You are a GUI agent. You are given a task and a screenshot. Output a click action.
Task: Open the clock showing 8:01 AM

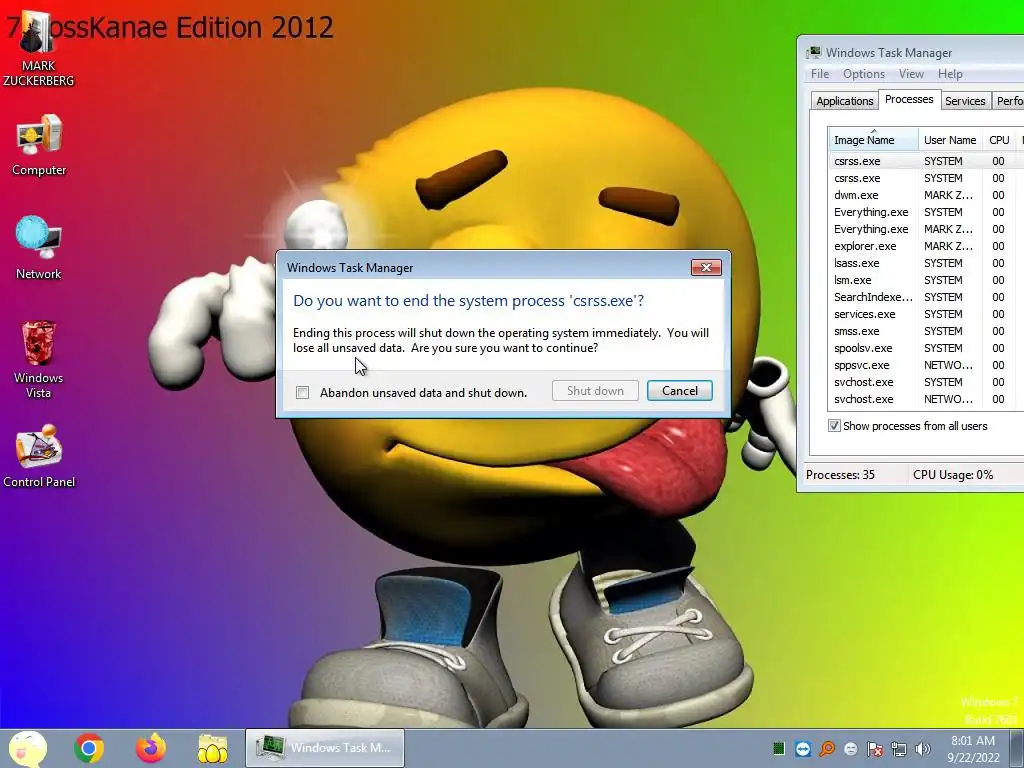(x=973, y=748)
